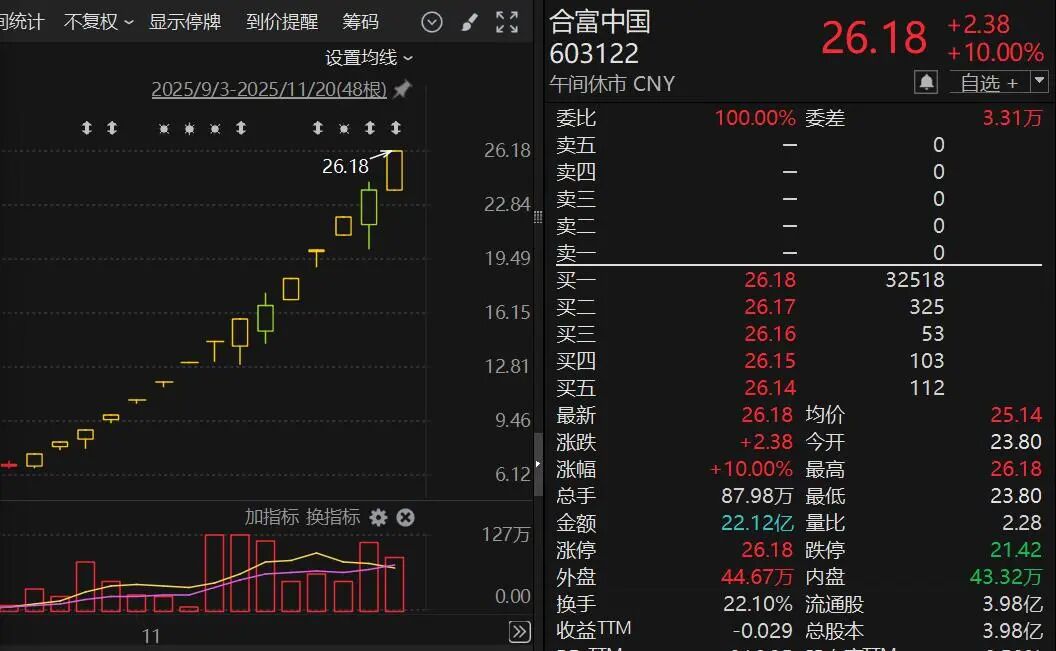Close the volume indicator via the X icon
Image resolution: width=1056 pixels, height=651 pixels.
coord(405,519)
